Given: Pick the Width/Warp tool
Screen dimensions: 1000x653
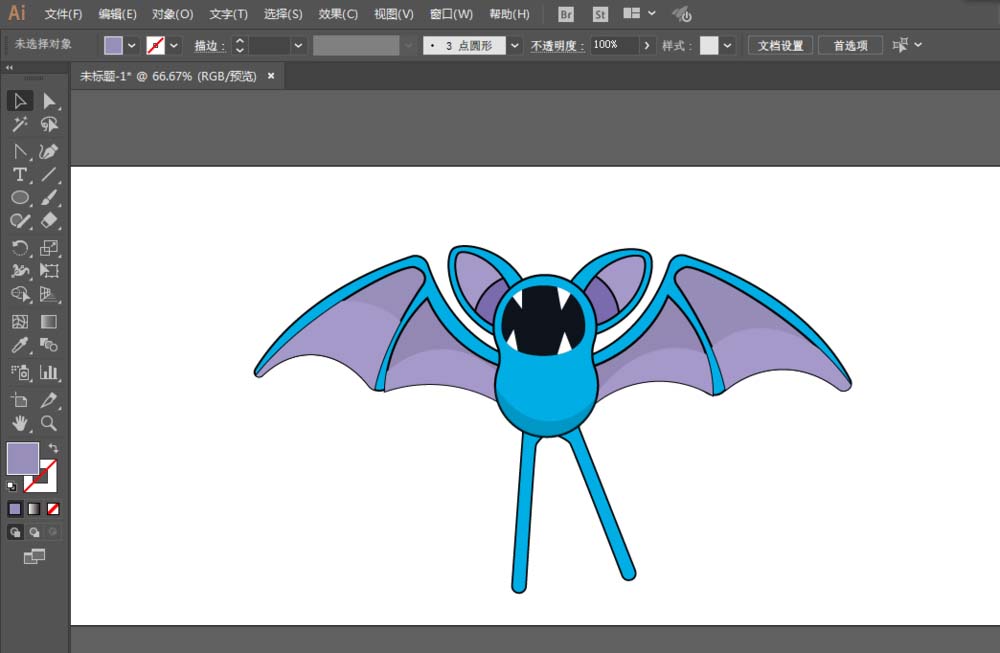Looking at the screenshot, I should [x=20, y=270].
